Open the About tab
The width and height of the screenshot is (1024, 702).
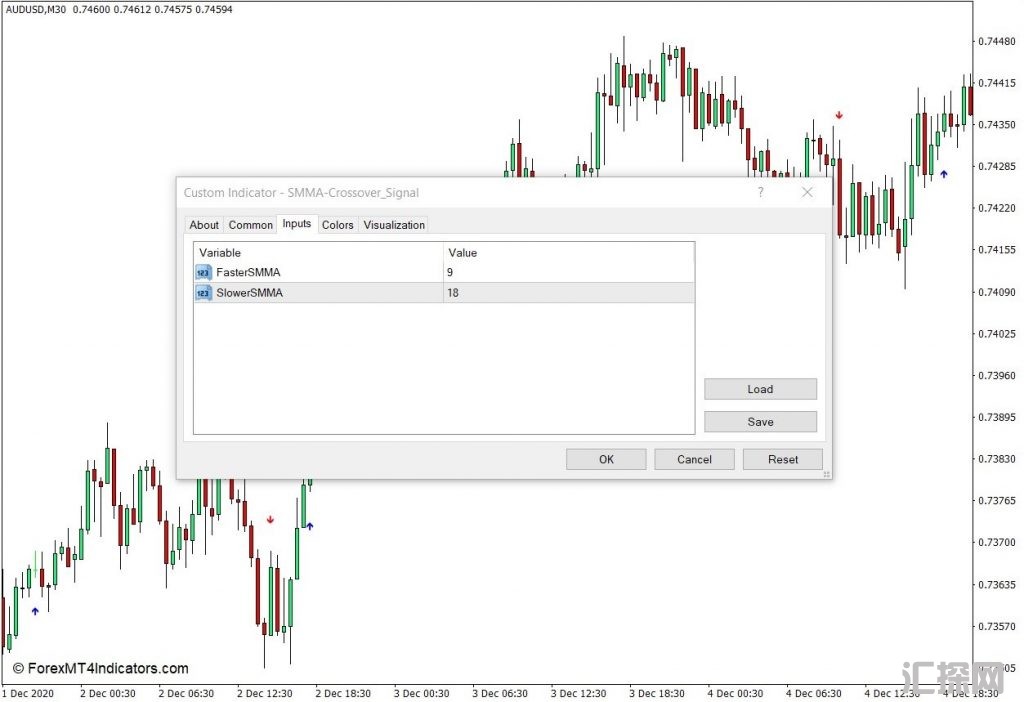204,225
